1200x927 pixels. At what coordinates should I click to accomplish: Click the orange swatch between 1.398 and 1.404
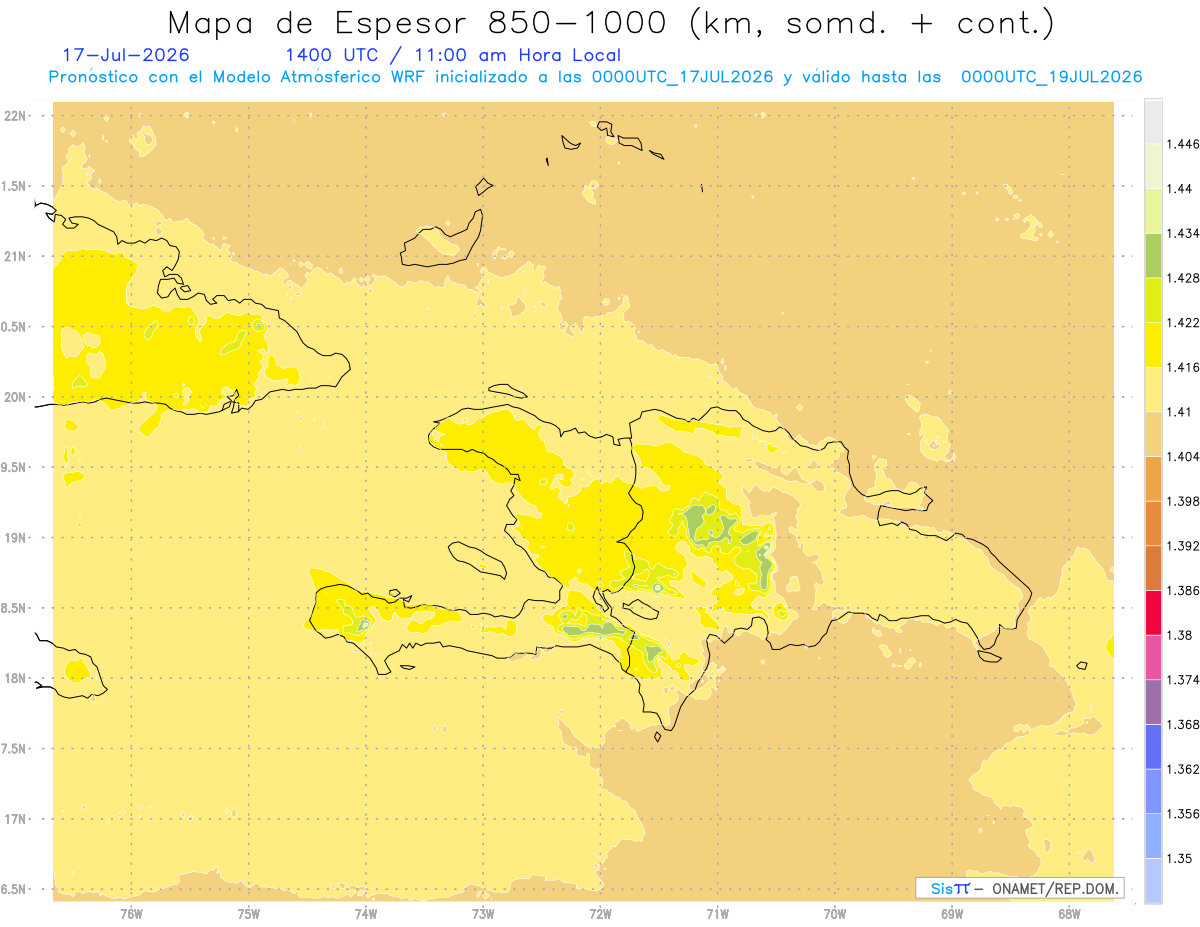pos(1153,479)
